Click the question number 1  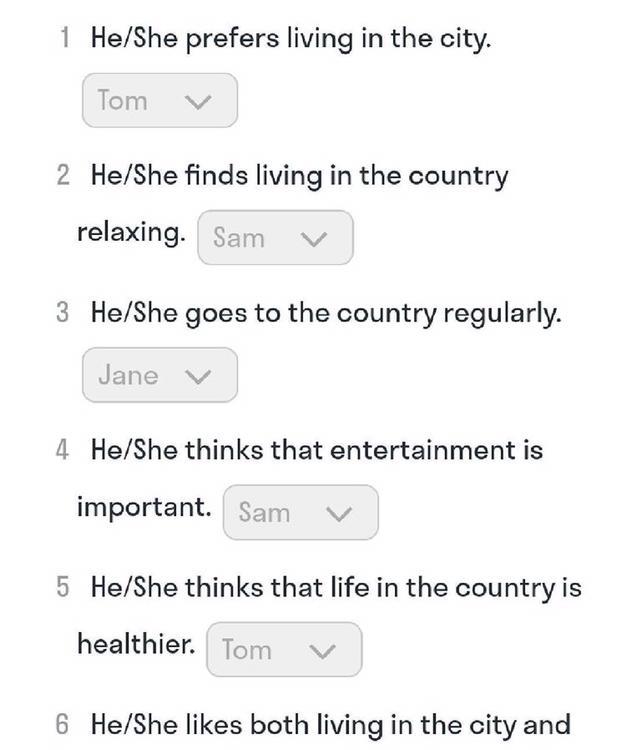click(x=65, y=40)
